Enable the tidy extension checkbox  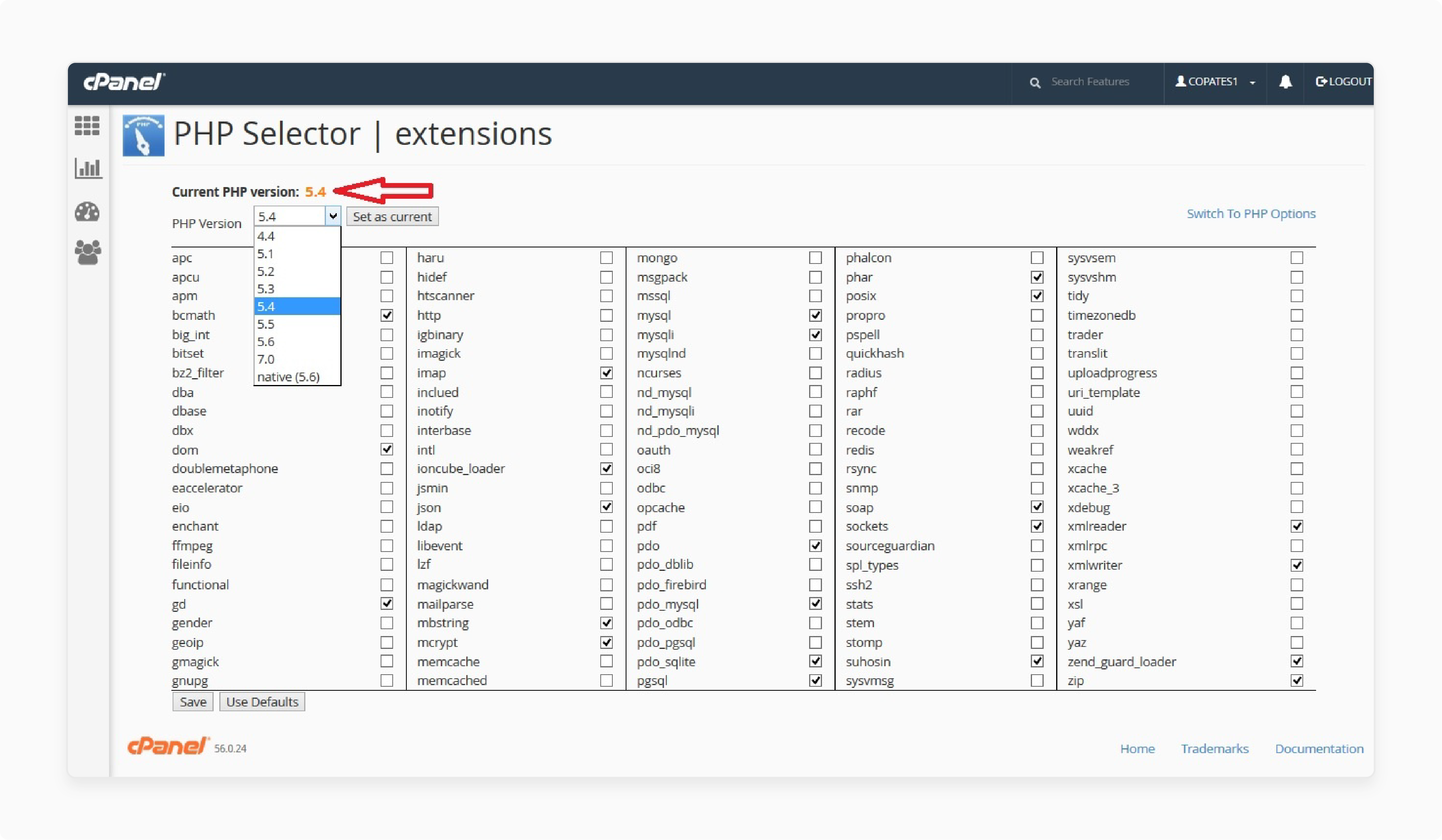pos(1297,296)
